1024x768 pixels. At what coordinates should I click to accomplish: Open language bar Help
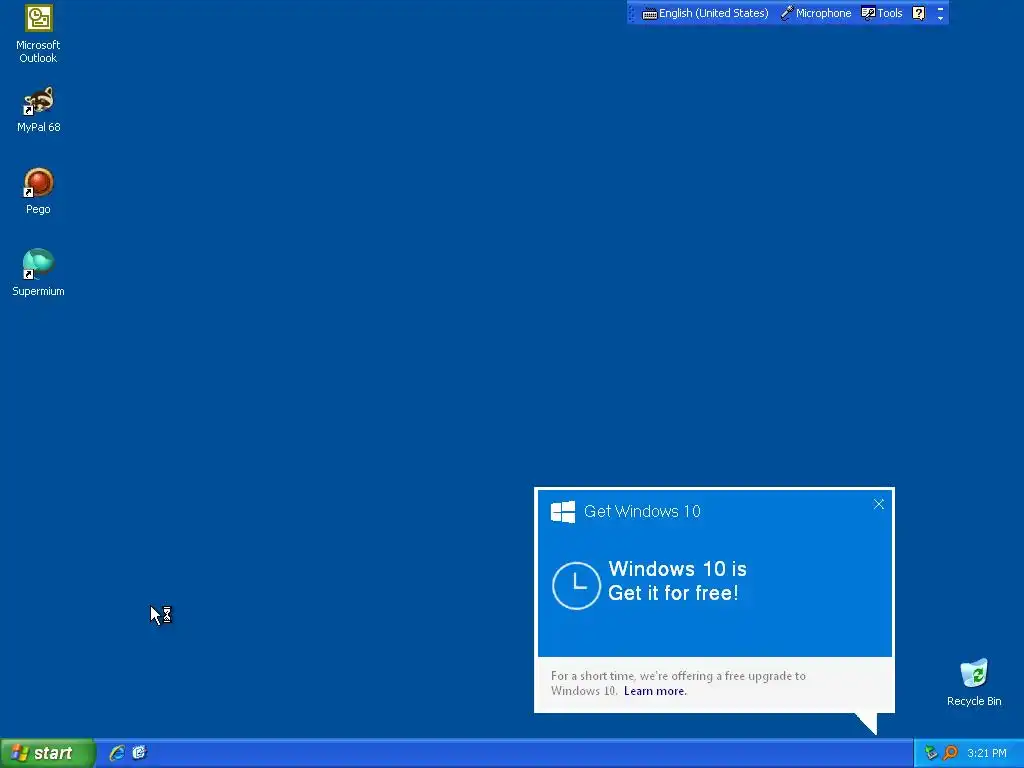[x=918, y=13]
